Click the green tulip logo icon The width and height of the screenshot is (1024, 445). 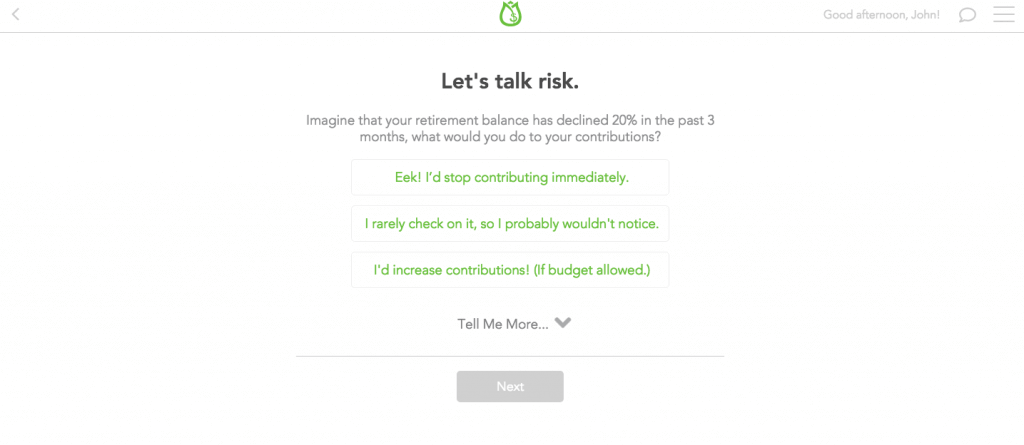[510, 14]
